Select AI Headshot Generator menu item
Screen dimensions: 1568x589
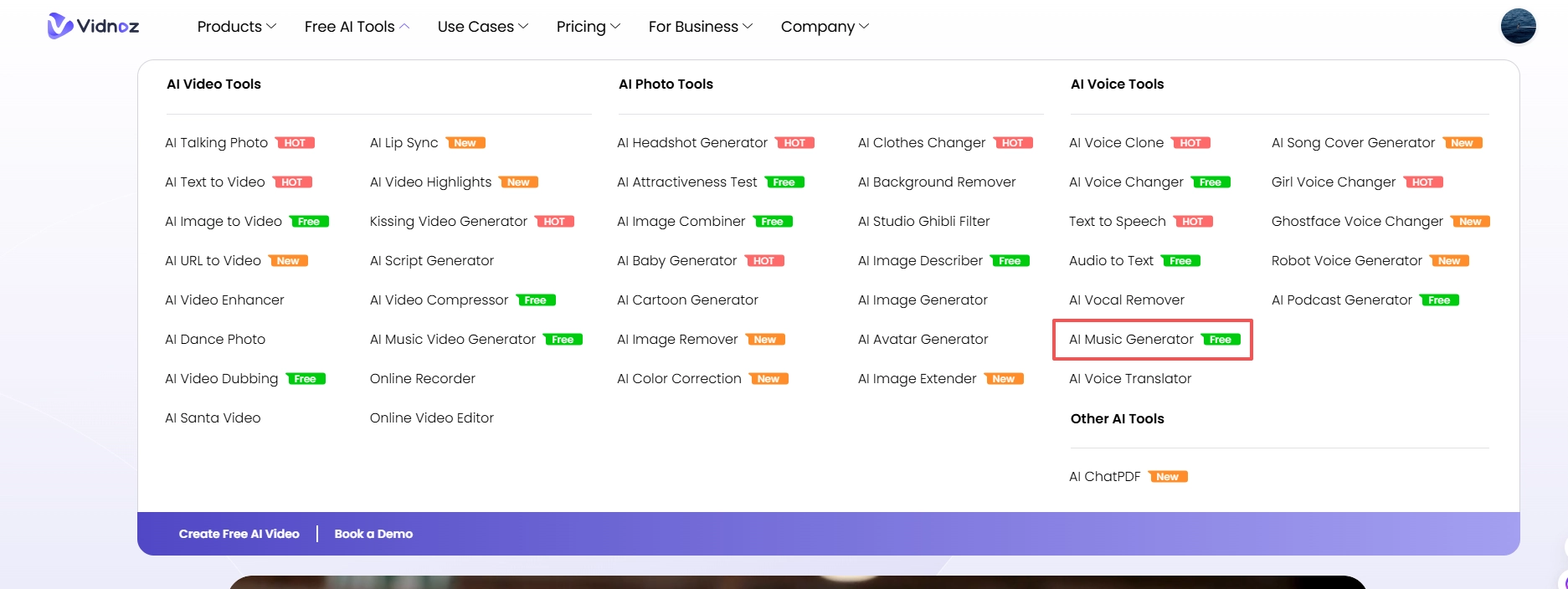(691, 143)
